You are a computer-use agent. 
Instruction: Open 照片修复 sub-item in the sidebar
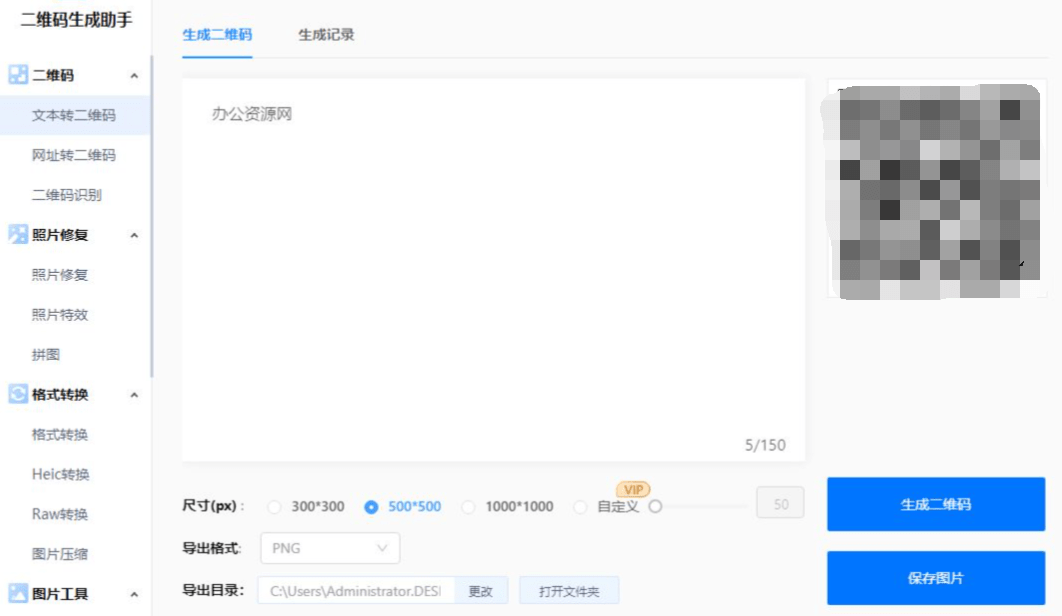(x=75, y=274)
